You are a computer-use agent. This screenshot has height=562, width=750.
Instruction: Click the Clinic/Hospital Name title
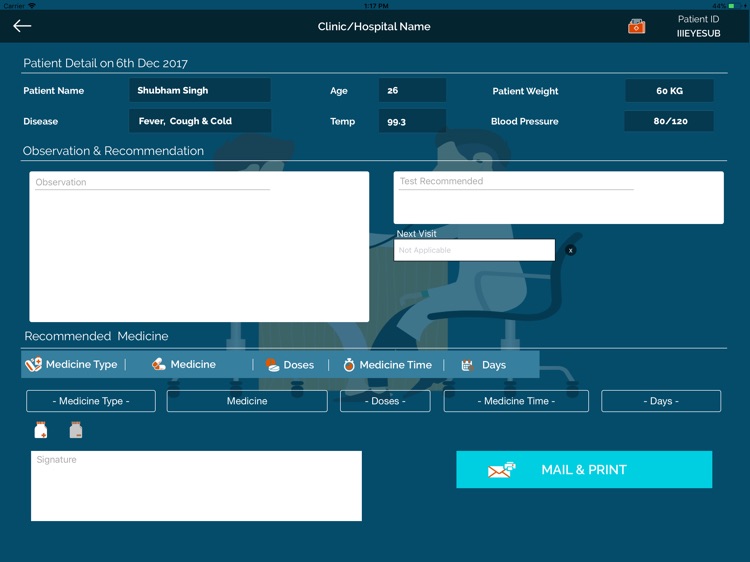pos(374,26)
